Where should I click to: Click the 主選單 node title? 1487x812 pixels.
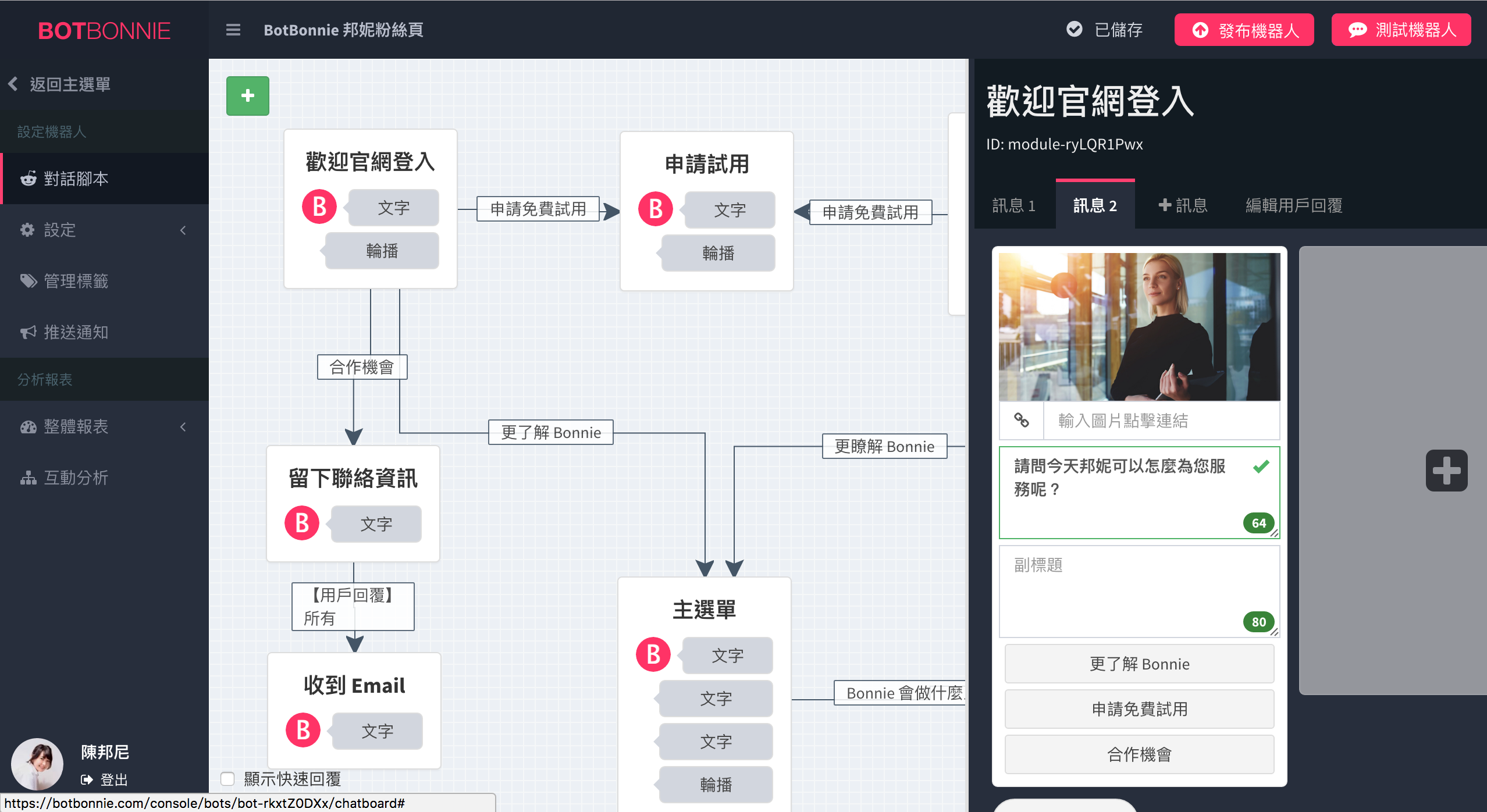pos(705,610)
